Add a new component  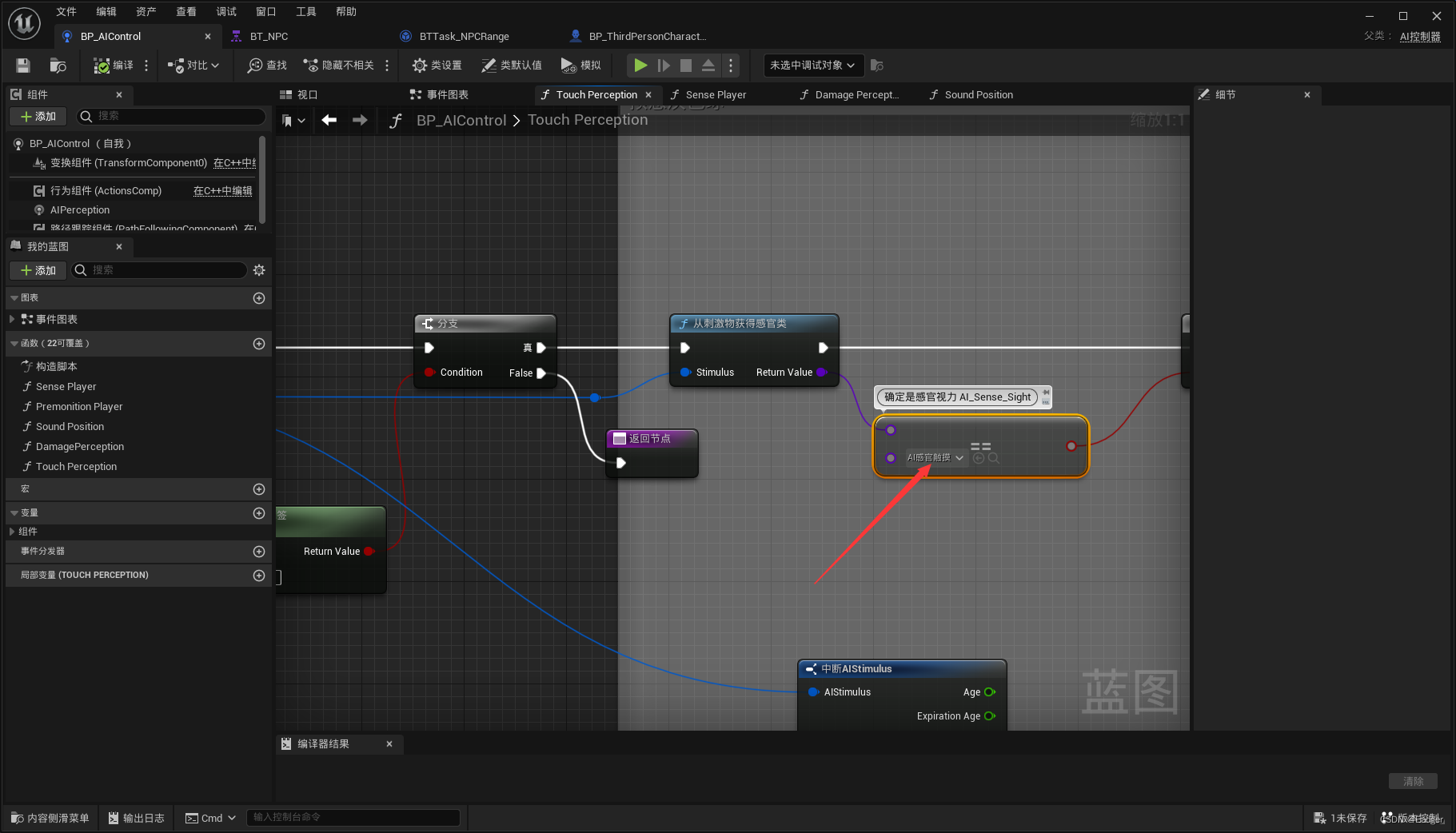coord(38,117)
